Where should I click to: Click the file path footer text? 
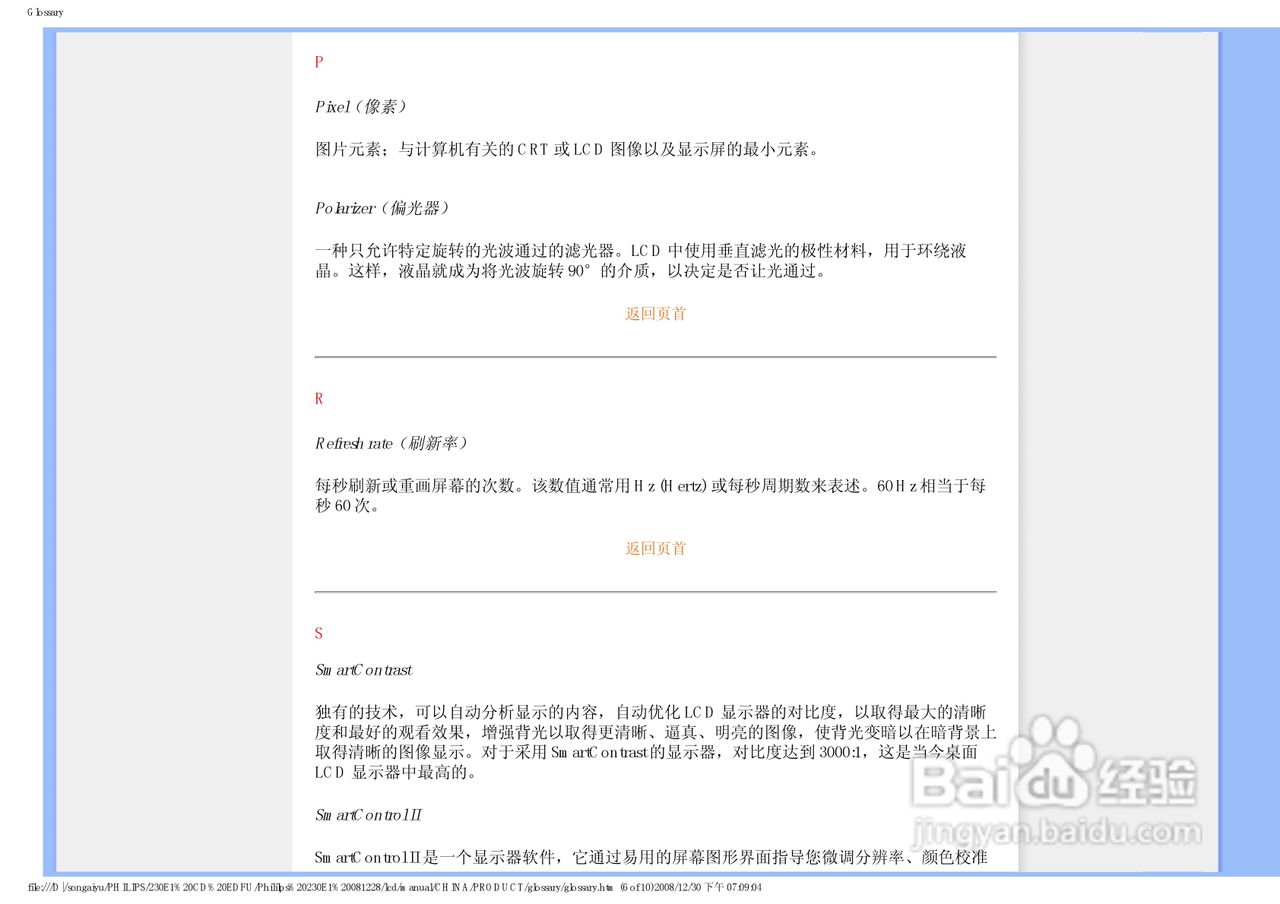pyautogui.click(x=396, y=888)
